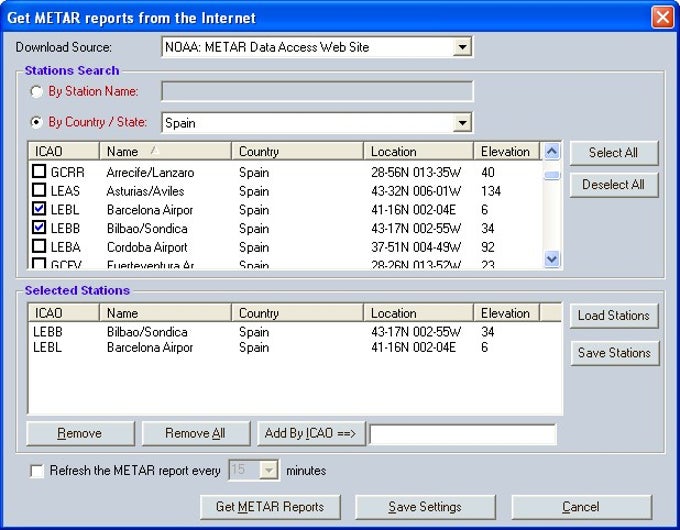
Task: Check the GCFV Fuerteventura station checkbox
Action: (39, 263)
